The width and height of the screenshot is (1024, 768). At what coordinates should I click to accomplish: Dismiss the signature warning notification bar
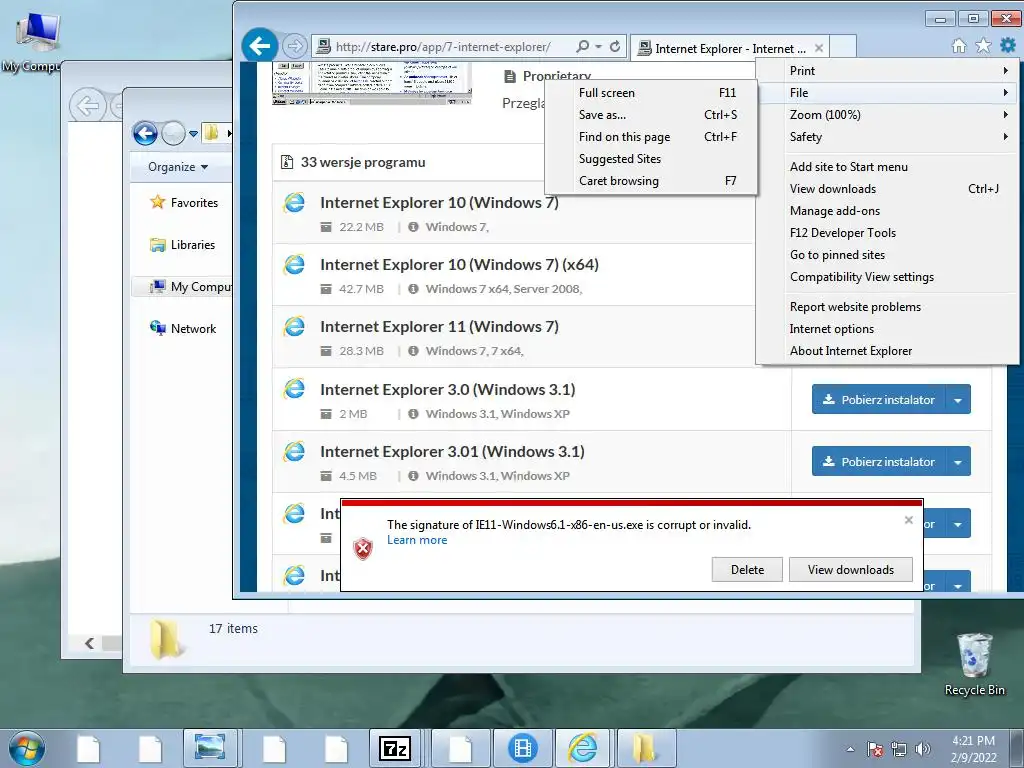[x=908, y=520]
